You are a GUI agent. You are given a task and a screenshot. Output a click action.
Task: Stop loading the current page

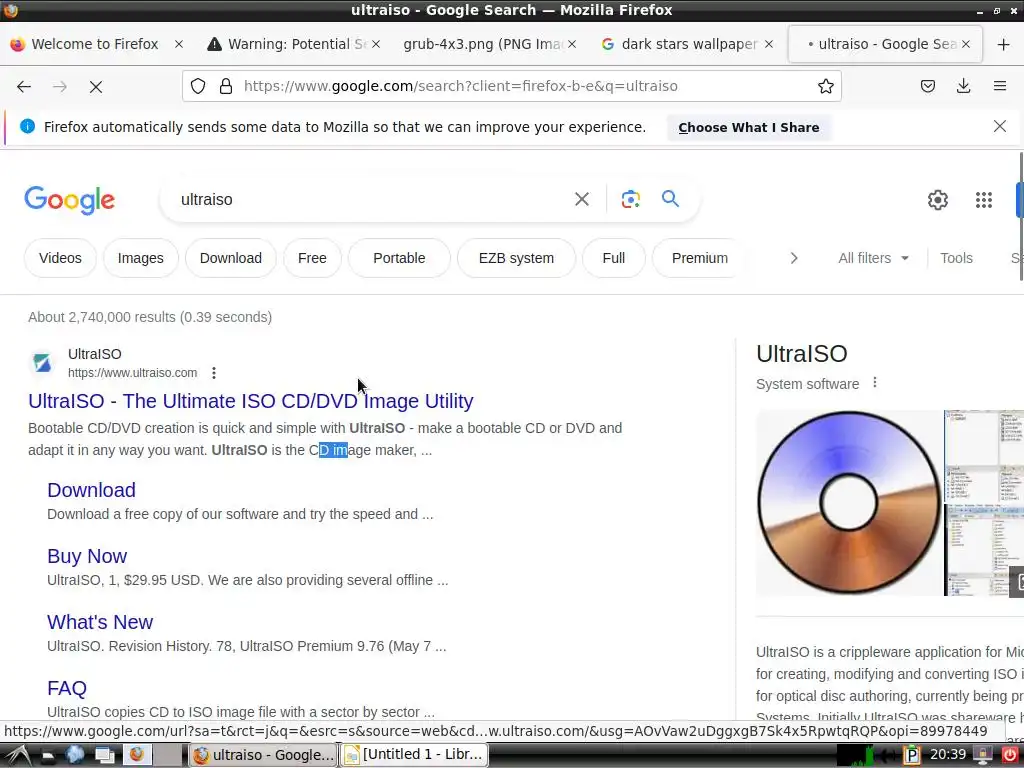click(96, 86)
